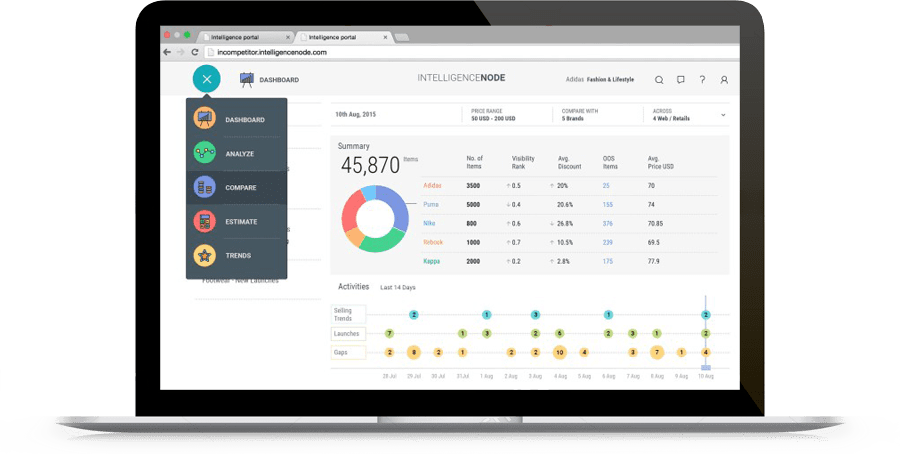Expand the filter bar chevron
900x454 pixels.
point(722,115)
